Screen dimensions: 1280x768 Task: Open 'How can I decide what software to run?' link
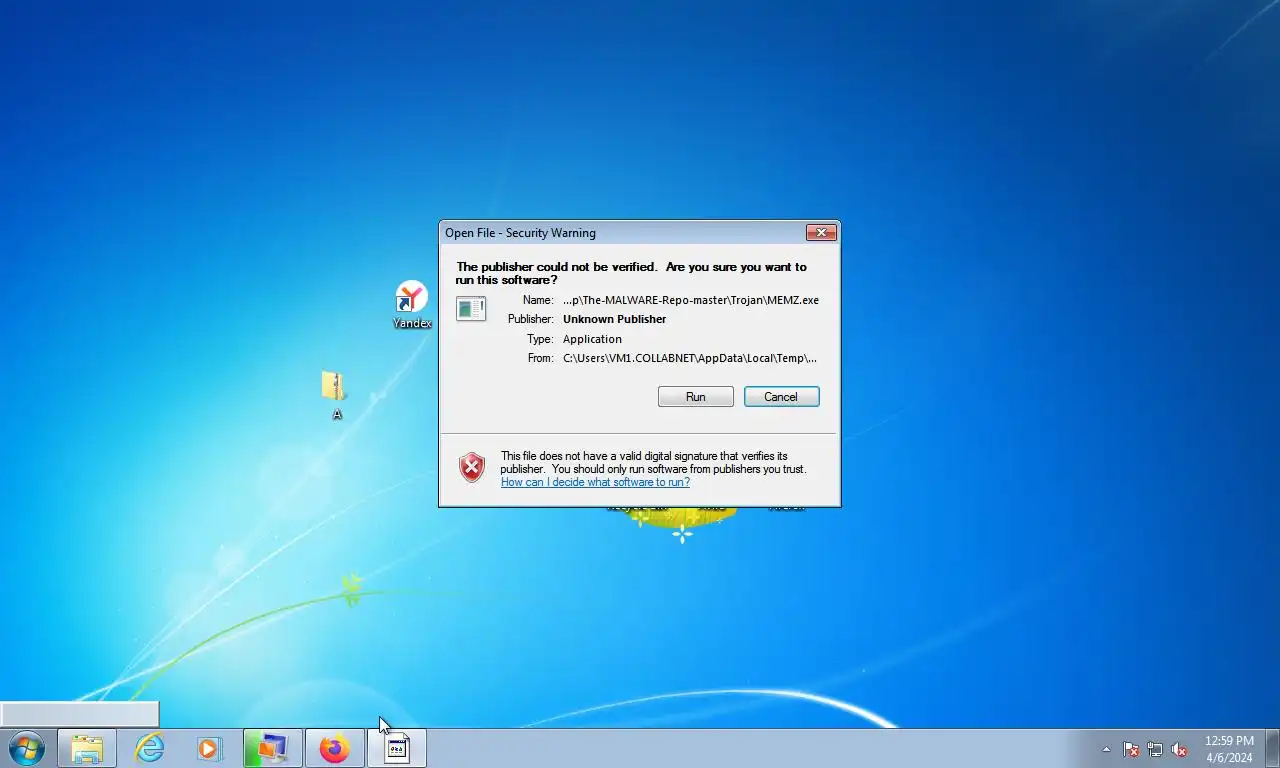[x=595, y=482]
